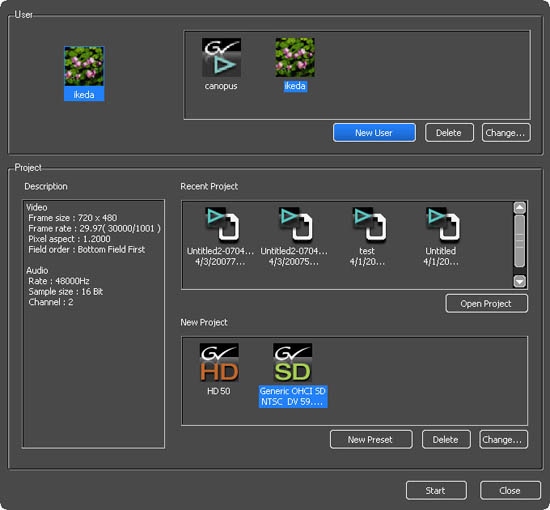Select the canopus user profile icon
The image size is (550, 510).
coord(221,58)
